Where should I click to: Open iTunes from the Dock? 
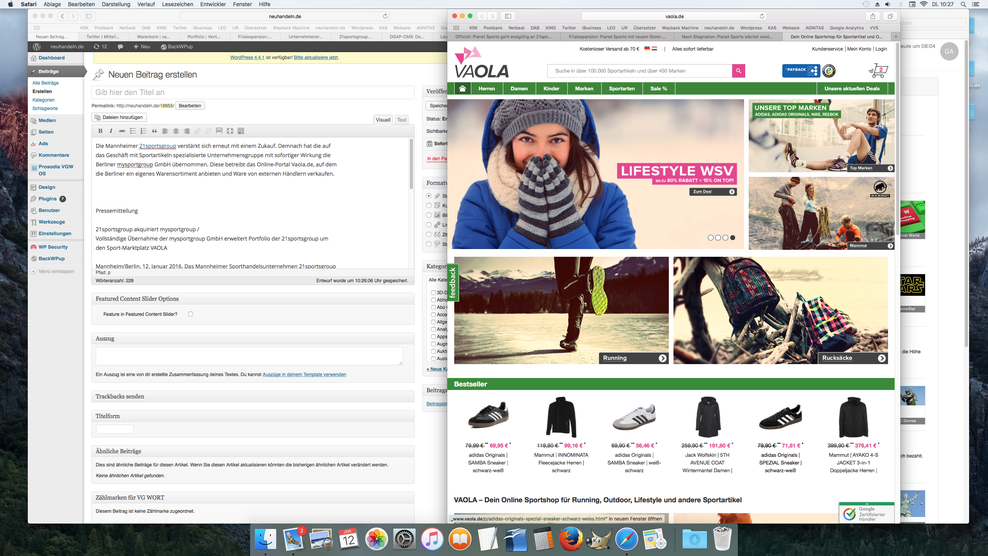click(432, 540)
